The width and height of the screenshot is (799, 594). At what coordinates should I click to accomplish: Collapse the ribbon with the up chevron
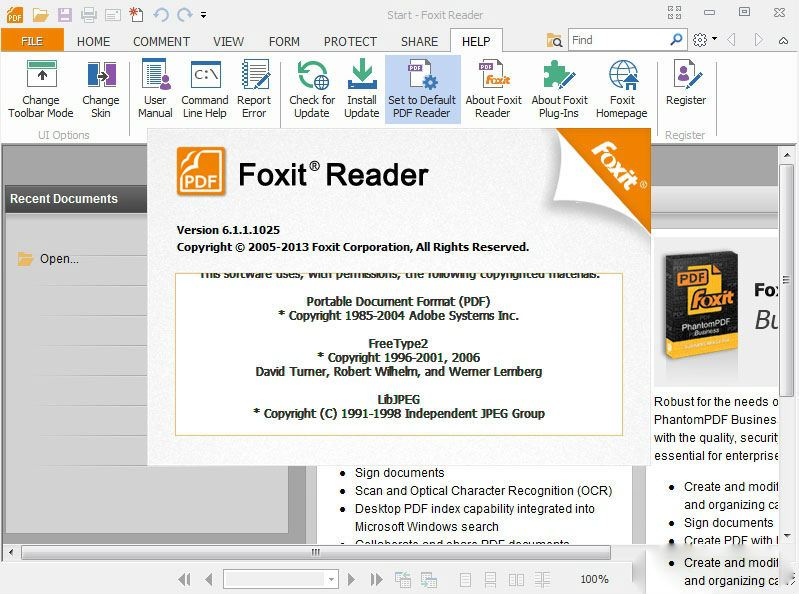(x=784, y=40)
